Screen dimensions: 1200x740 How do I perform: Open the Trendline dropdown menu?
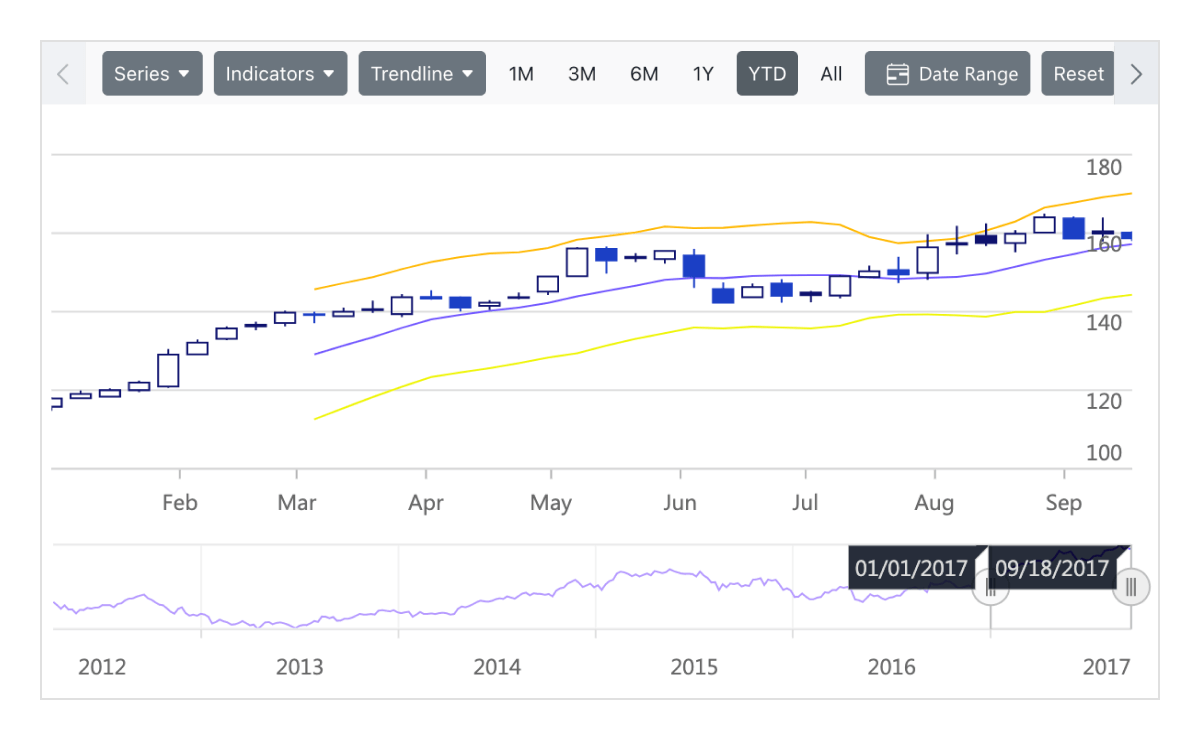click(422, 73)
